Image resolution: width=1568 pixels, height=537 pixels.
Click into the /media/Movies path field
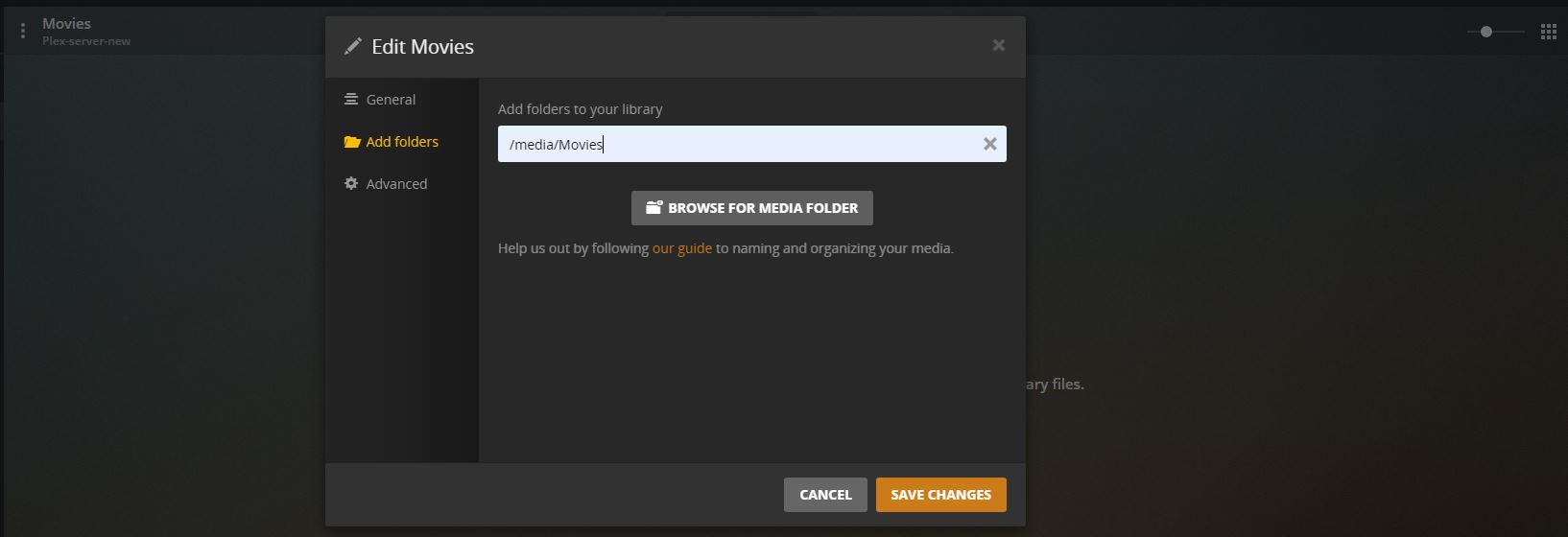click(x=739, y=144)
